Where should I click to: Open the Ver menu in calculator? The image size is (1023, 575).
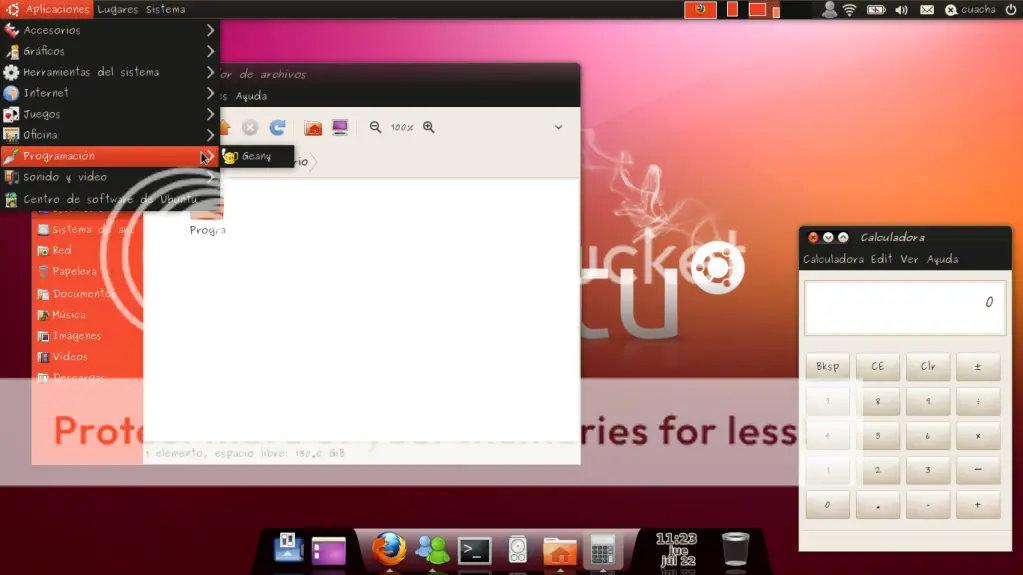point(909,259)
